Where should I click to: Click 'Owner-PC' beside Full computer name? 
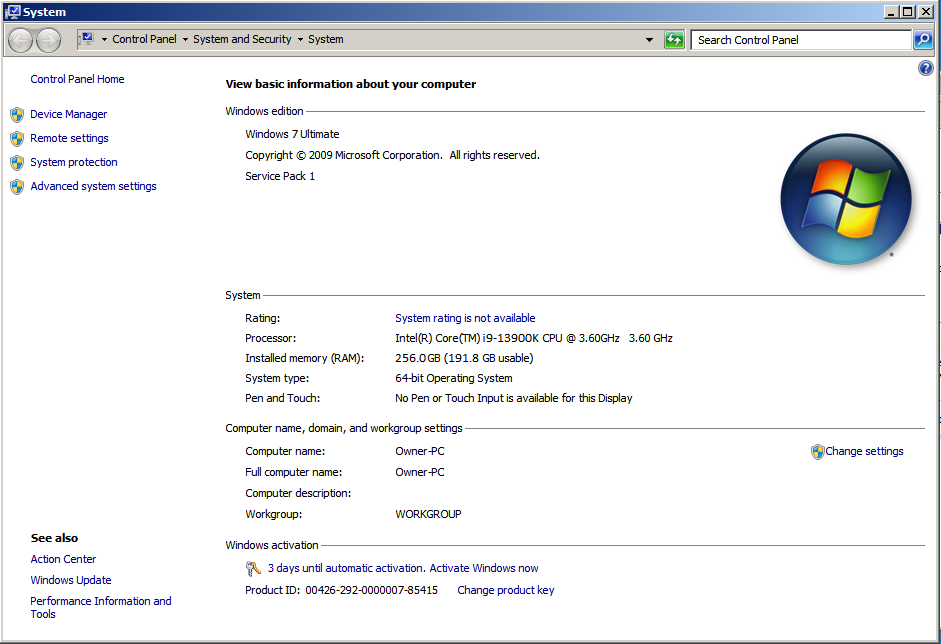pyautogui.click(x=419, y=472)
